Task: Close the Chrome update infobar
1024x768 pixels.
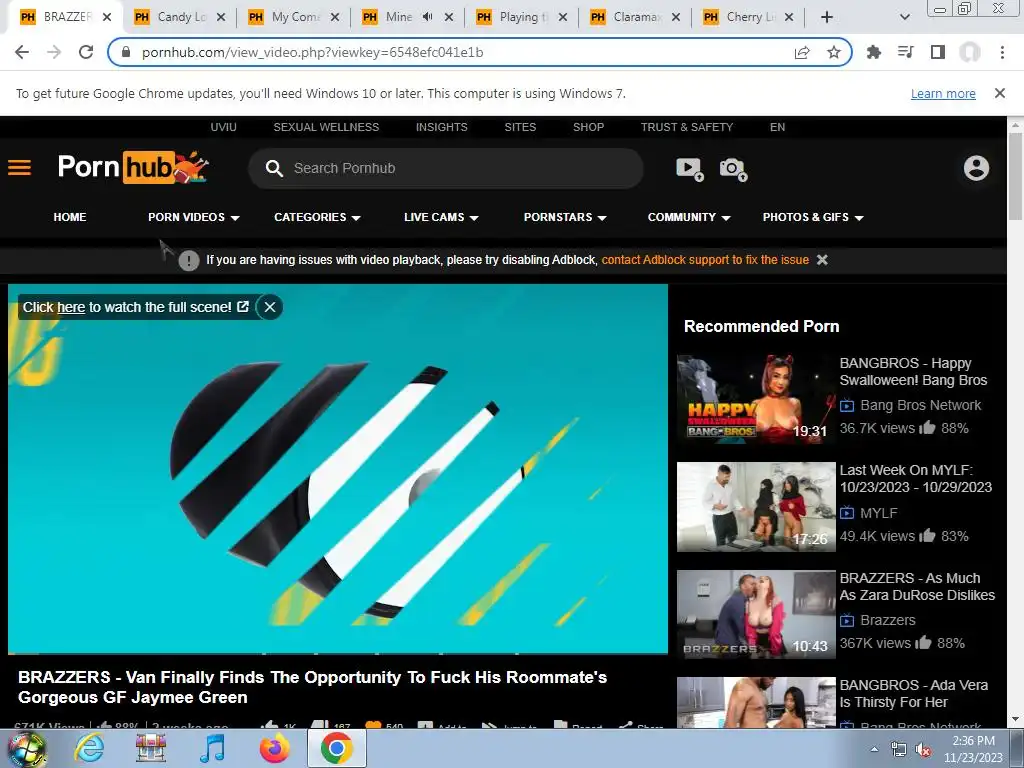Action: (1000, 93)
